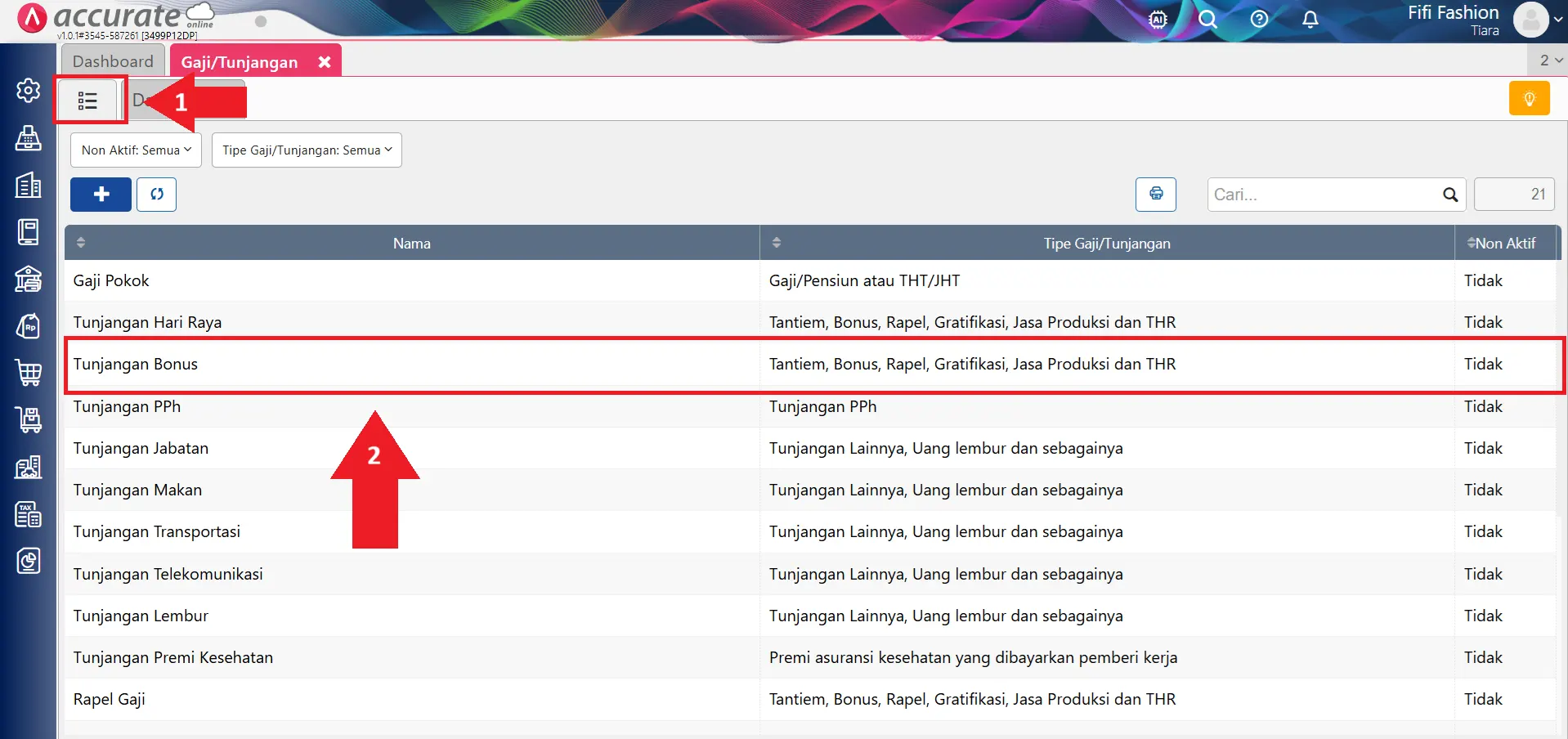1568x739 pixels.
Task: Click the notification bell icon
Action: [x=1310, y=20]
